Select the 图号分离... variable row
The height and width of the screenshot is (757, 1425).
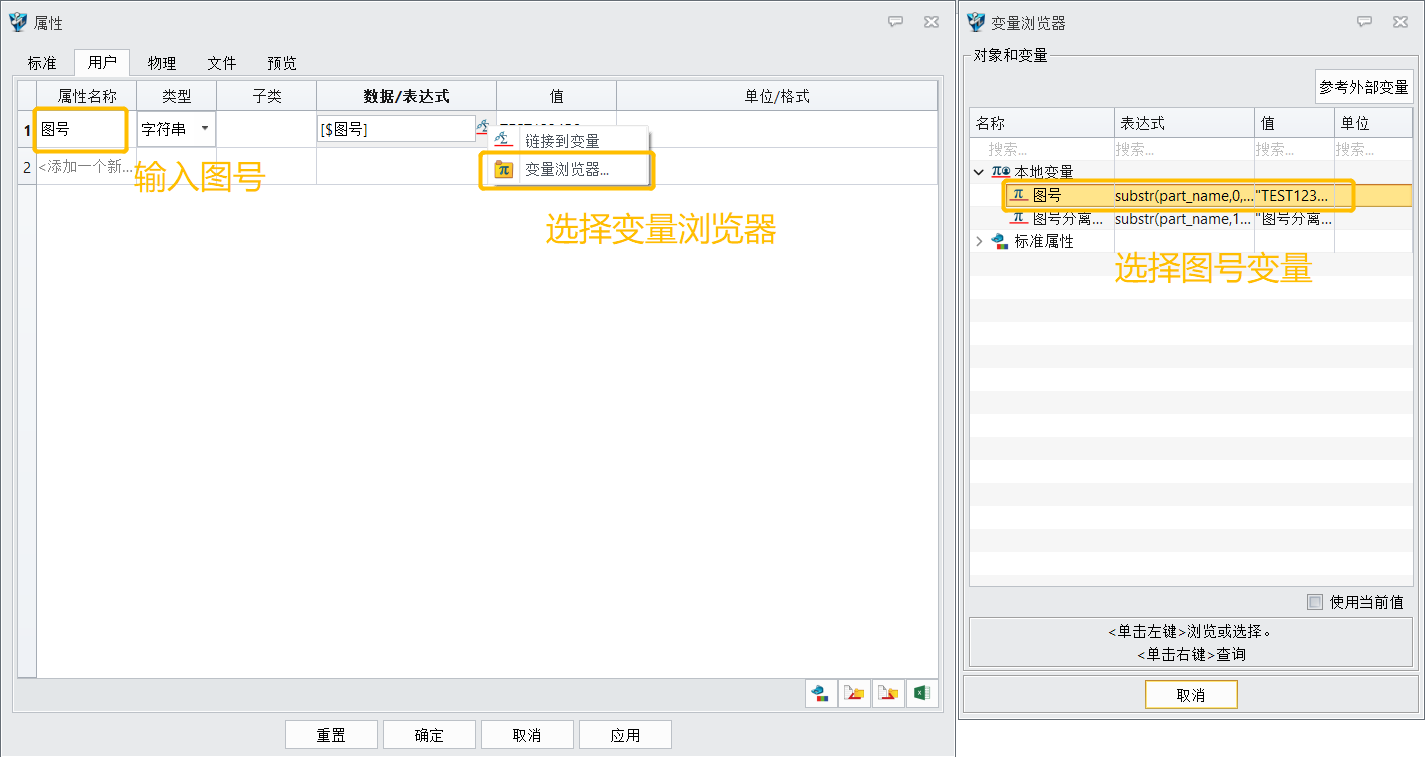(x=1067, y=218)
